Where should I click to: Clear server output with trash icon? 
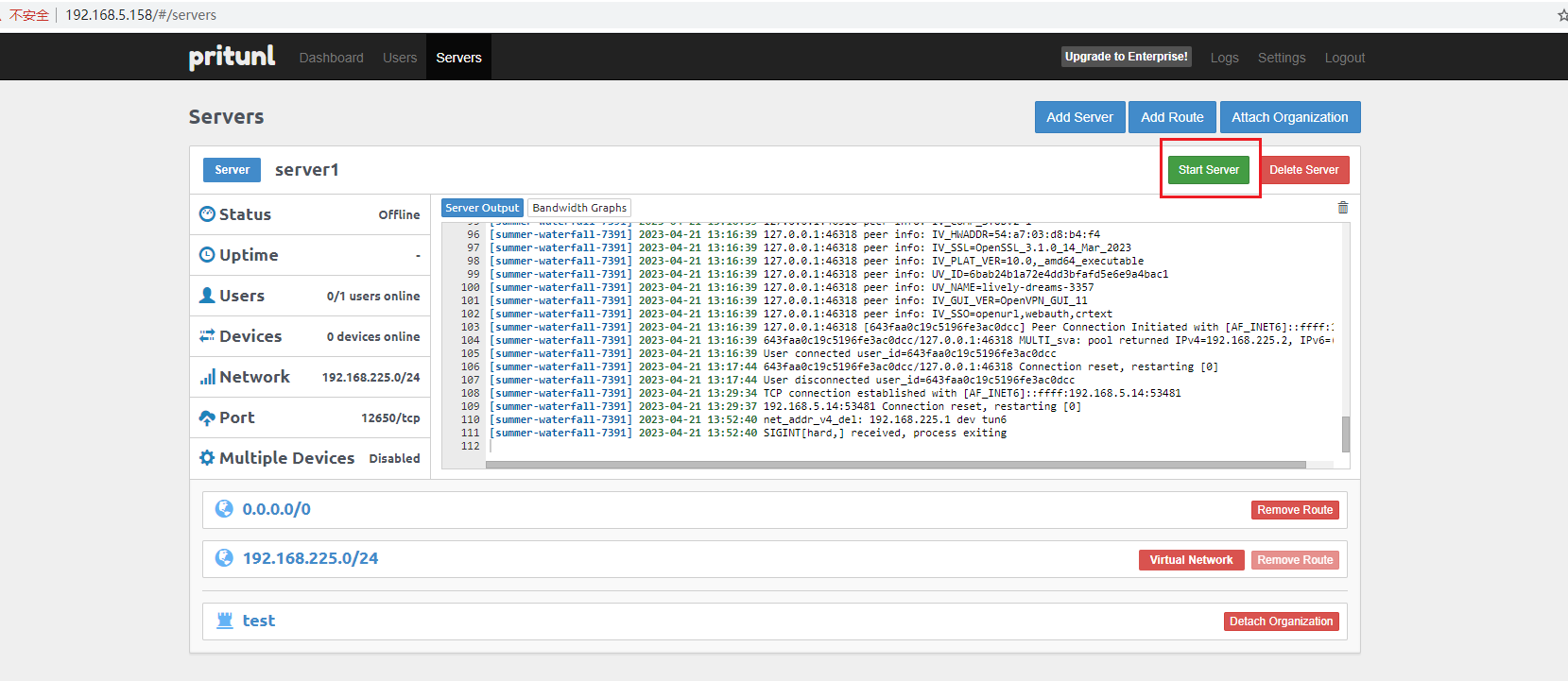[x=1343, y=208]
